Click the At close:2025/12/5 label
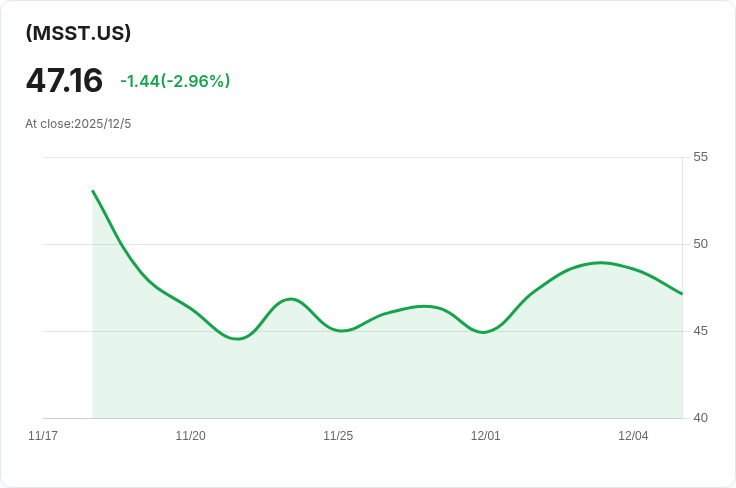 coord(78,124)
